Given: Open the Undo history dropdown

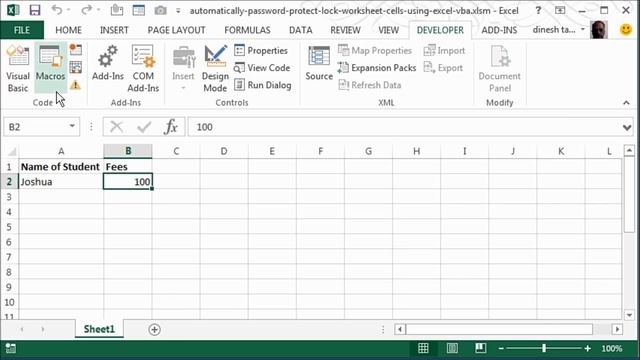Looking at the screenshot, I should 69,10.
